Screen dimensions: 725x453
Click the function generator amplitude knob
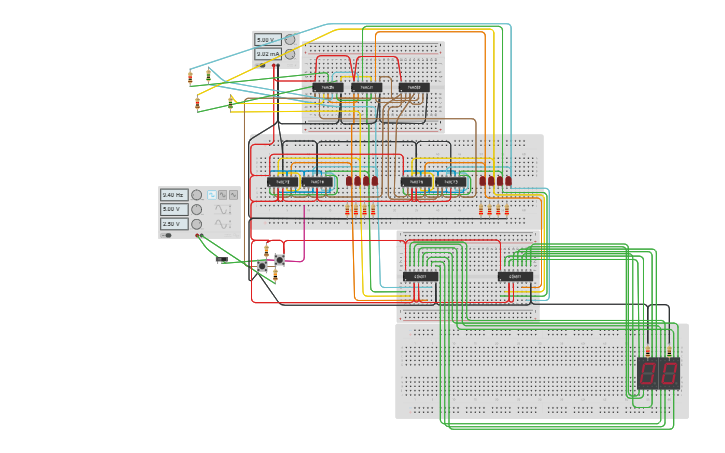pyautogui.click(x=196, y=210)
